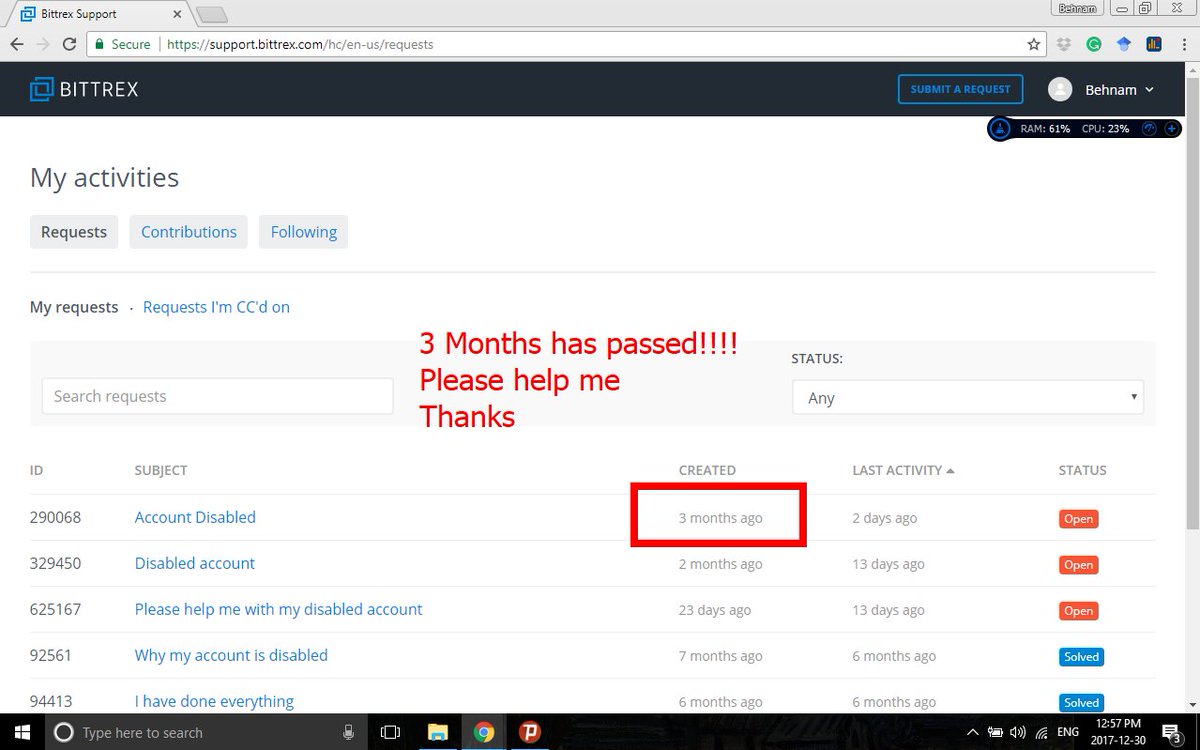The image size is (1200, 750).
Task: Open Why my account is disabled request
Action: 231,655
